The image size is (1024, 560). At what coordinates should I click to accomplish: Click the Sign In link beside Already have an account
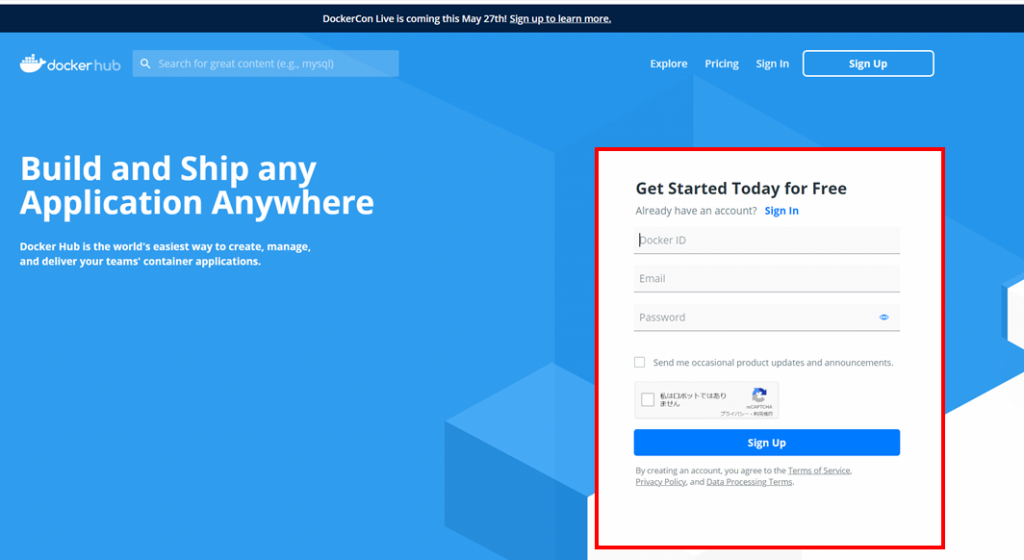coord(782,211)
